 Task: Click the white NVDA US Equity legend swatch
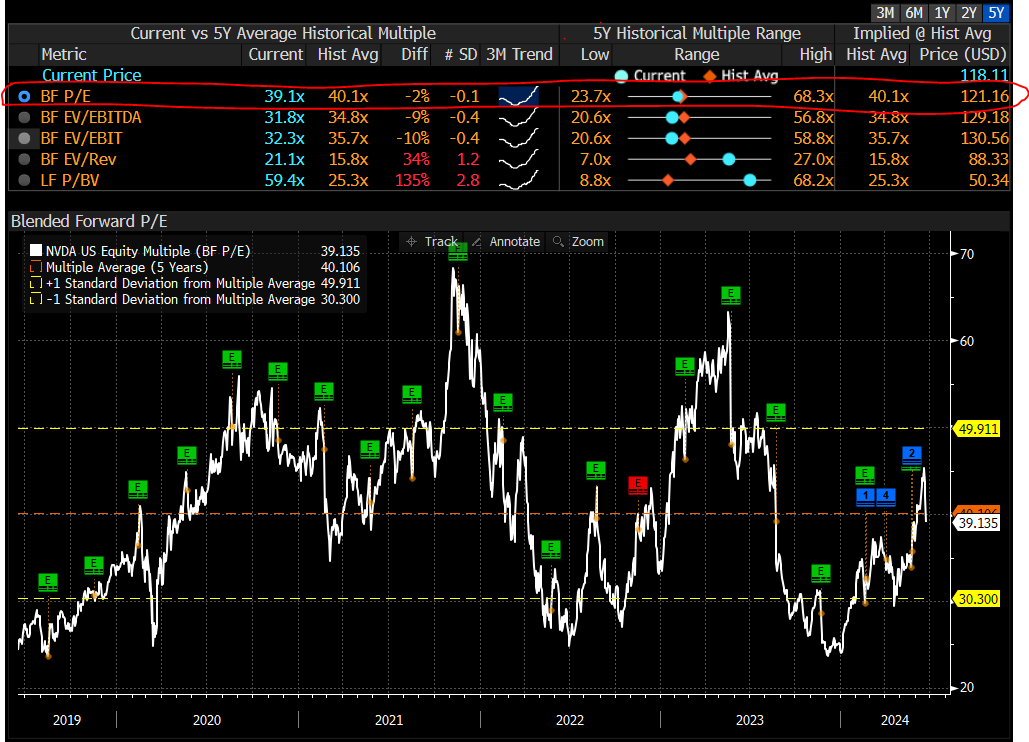coord(36,250)
